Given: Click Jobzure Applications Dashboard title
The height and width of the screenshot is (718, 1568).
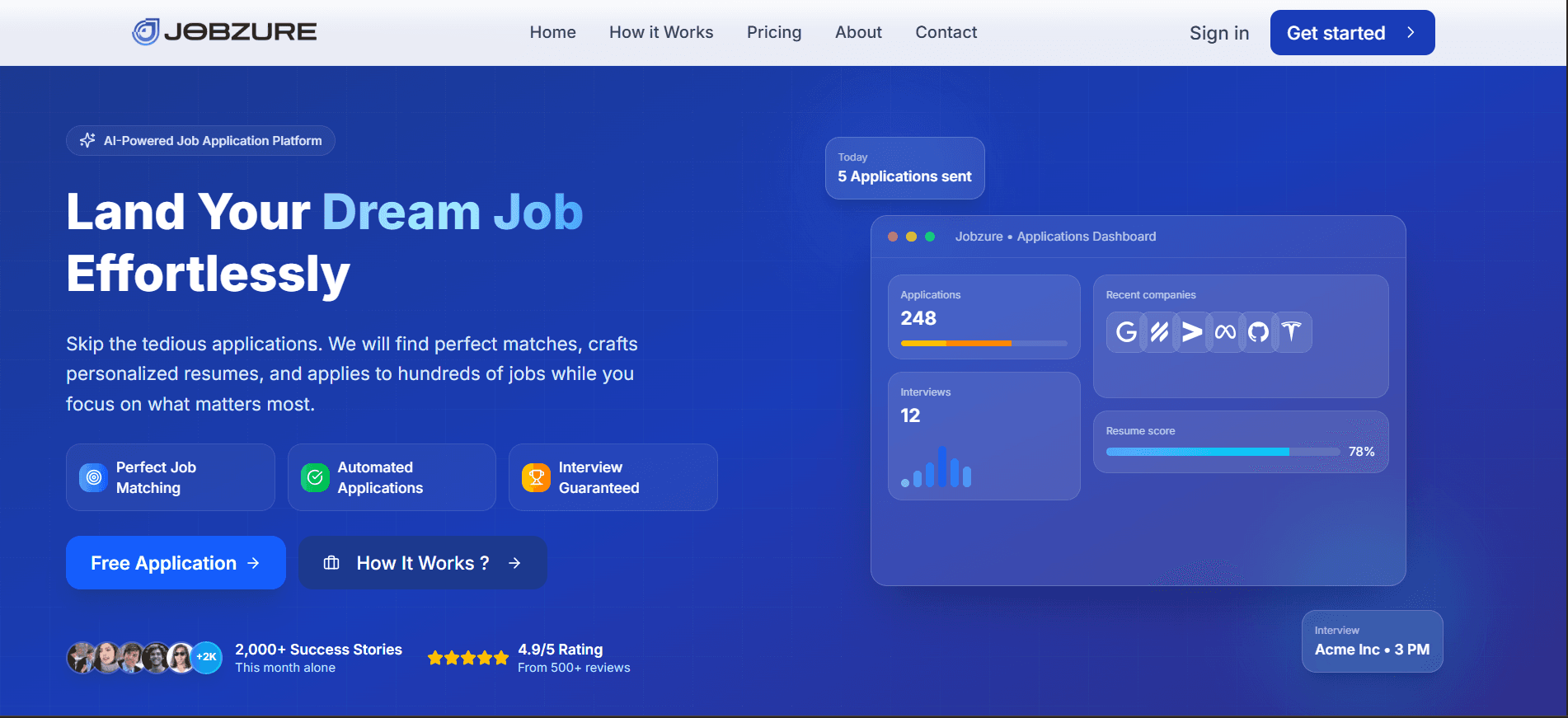Looking at the screenshot, I should click(1055, 237).
